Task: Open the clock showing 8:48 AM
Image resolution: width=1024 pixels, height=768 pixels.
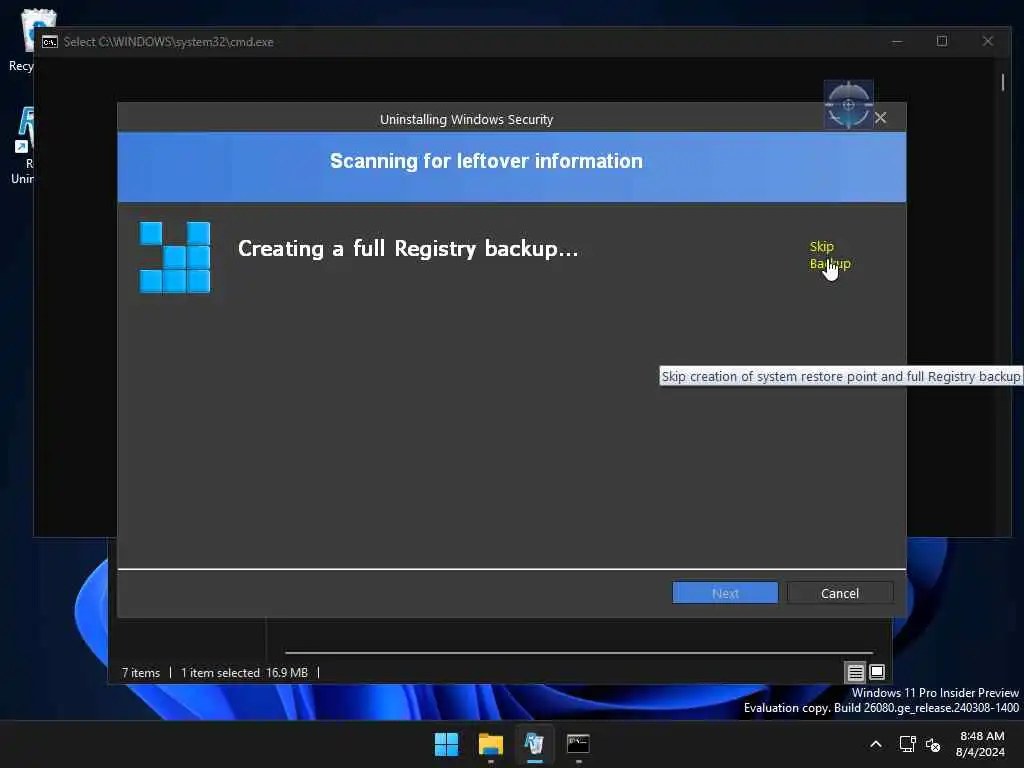Action: (x=981, y=744)
